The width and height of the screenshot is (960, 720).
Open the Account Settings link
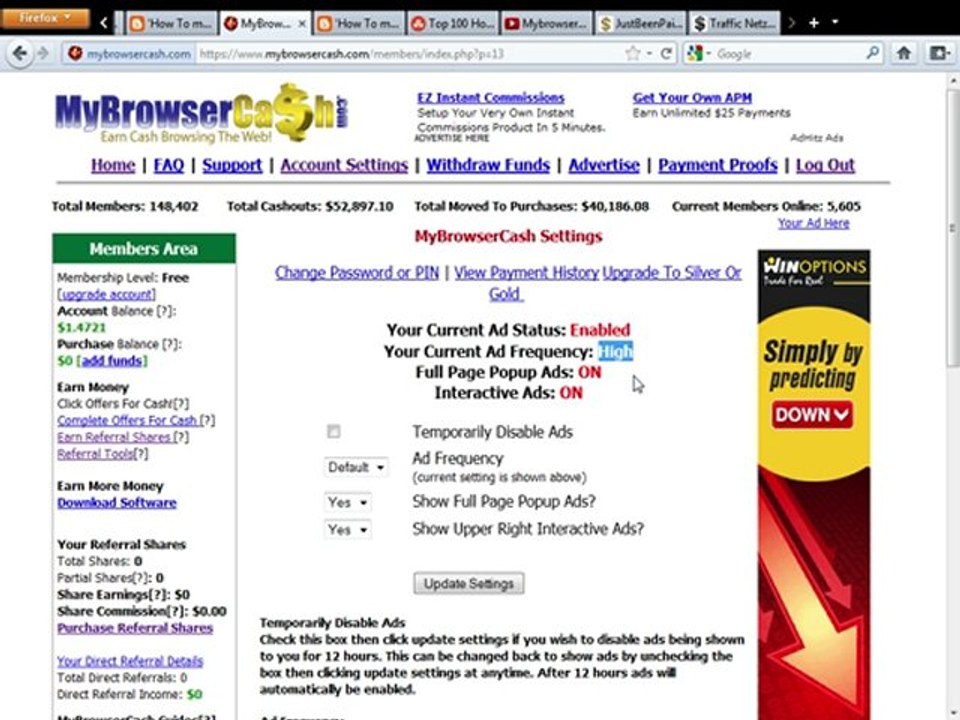click(344, 165)
